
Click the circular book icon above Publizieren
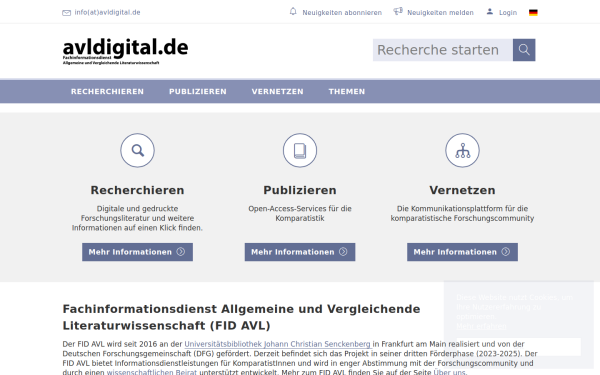pos(300,150)
